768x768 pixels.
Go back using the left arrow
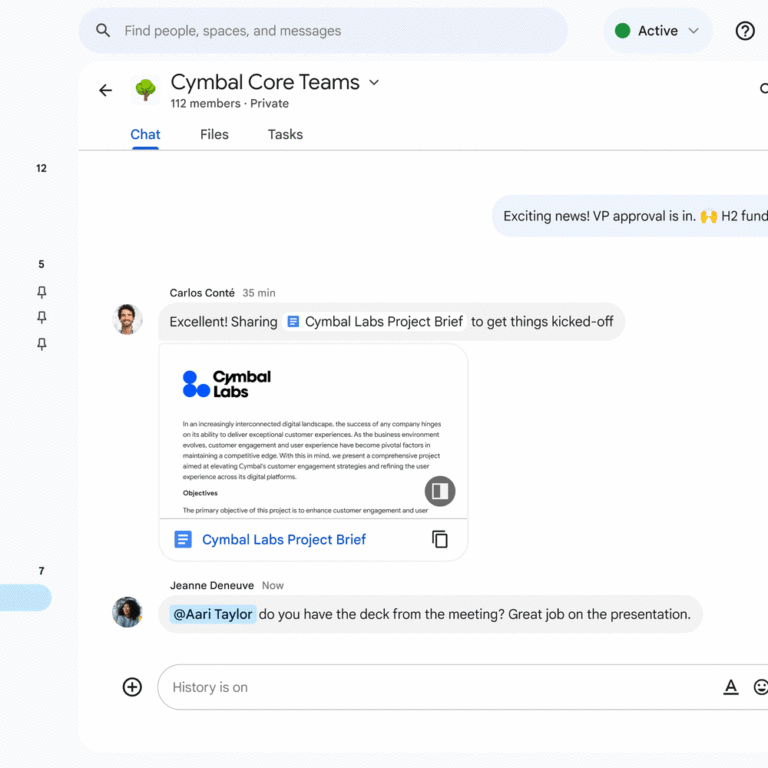(x=106, y=91)
